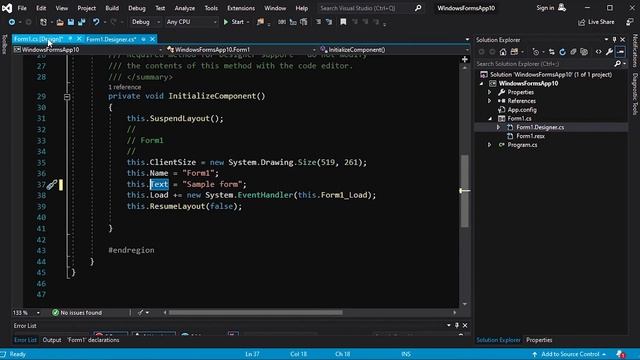Viewport: 640px width, 360px height.
Task: Toggle auto-hide pin on Solution Explorer
Action: point(614,40)
